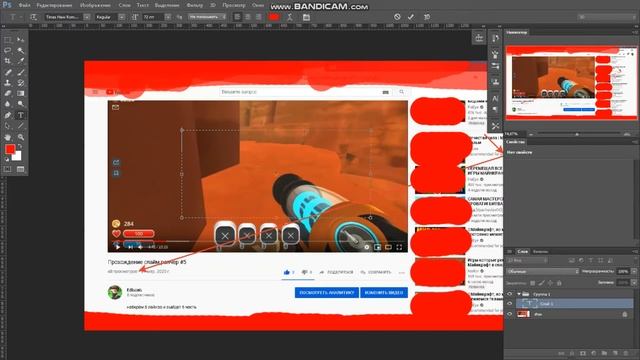Click the Навигатор panel tab

(516, 32)
